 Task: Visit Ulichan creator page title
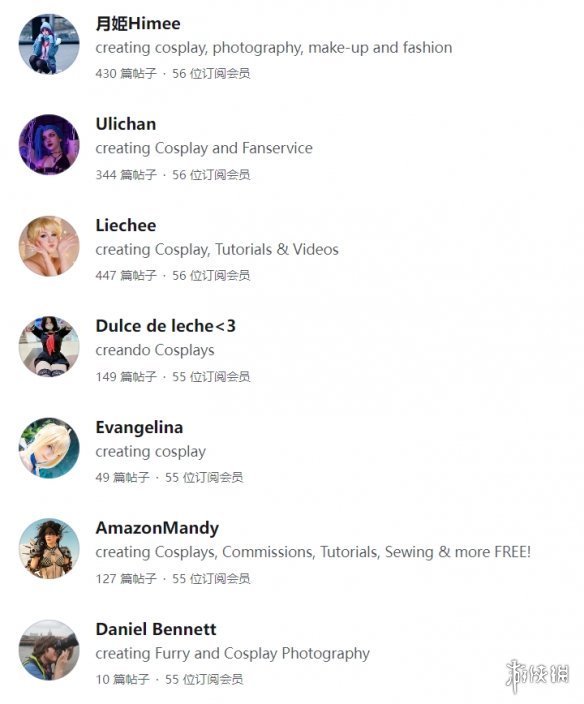pyautogui.click(x=126, y=124)
